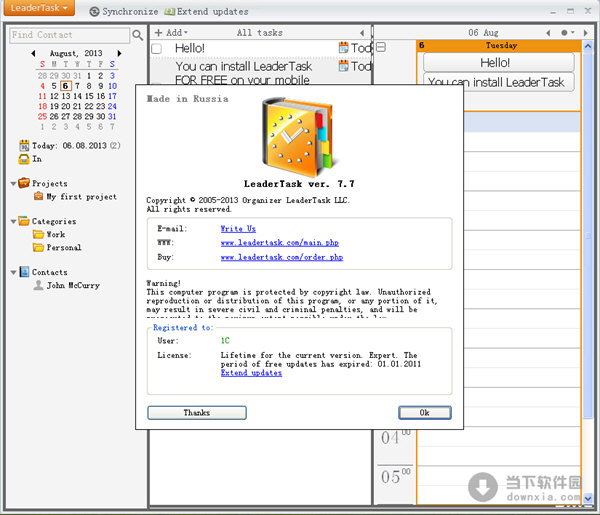This screenshot has width=600, height=515.
Task: Select August 15 in the mini calendar
Action: (x=89, y=96)
